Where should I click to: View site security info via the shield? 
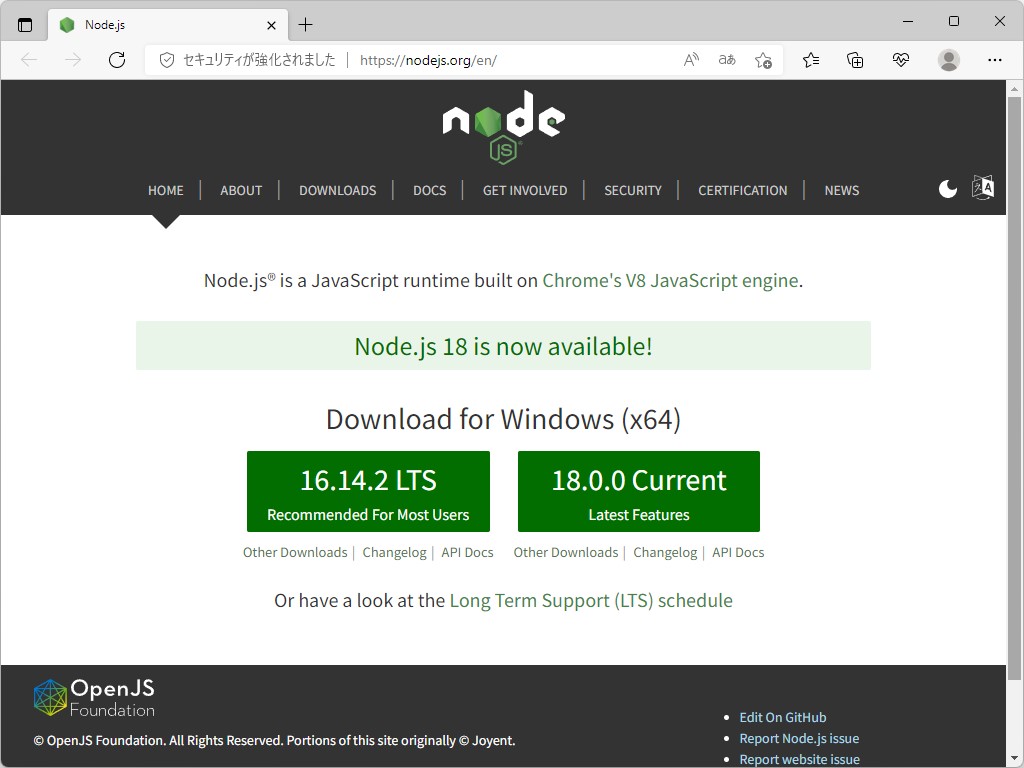pos(166,60)
